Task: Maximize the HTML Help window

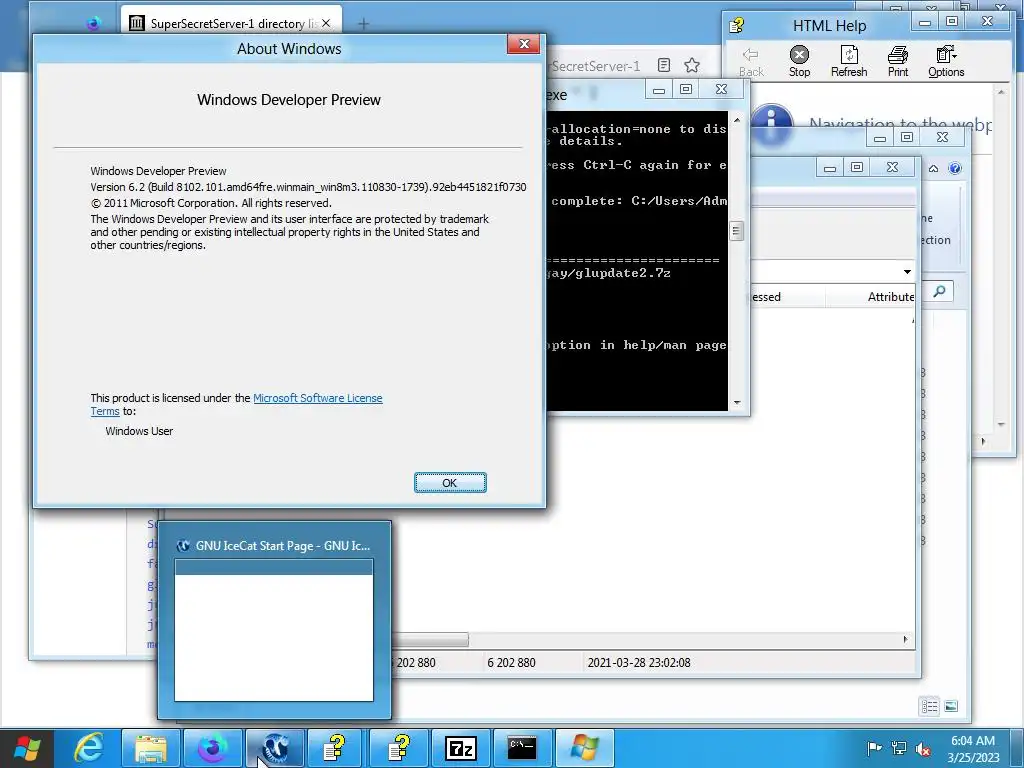Action: [x=952, y=22]
